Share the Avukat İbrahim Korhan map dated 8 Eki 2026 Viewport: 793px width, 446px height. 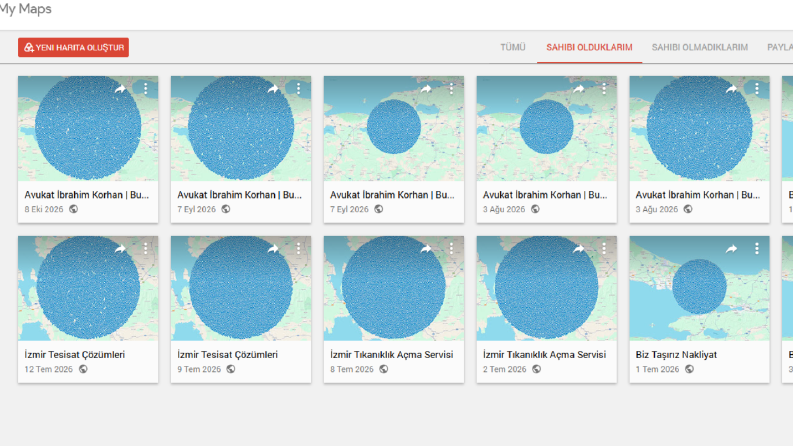(x=120, y=89)
